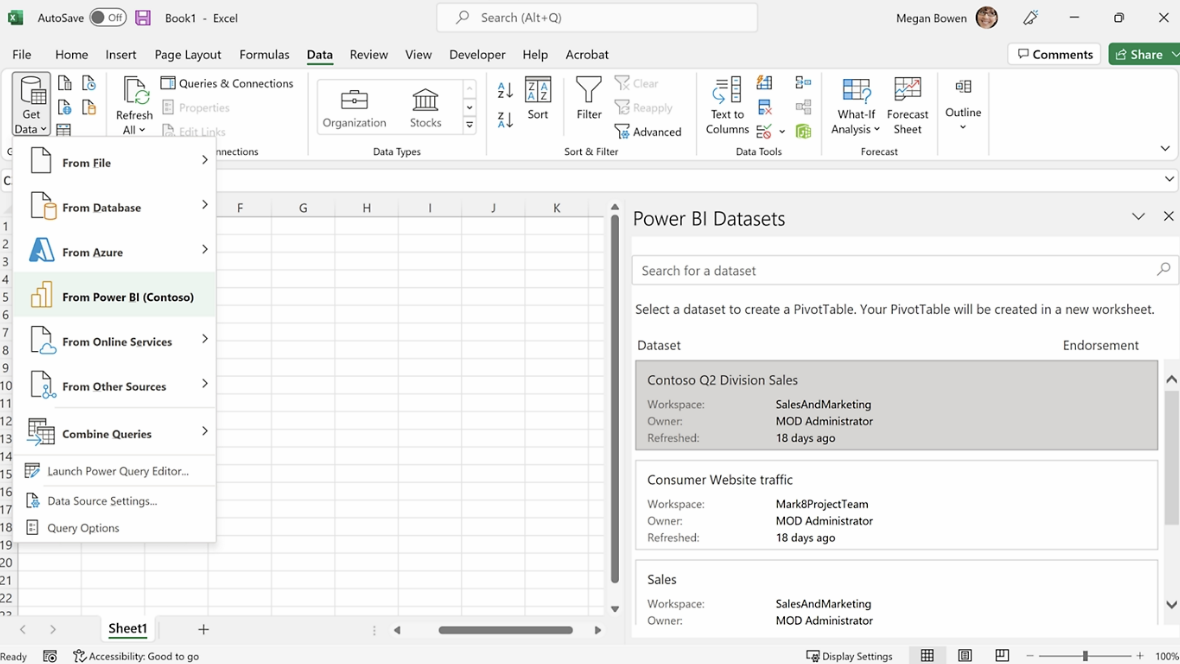Screen dimensions: 1180x664
Task: Select the Organization data type
Action: pyautogui.click(x=354, y=107)
